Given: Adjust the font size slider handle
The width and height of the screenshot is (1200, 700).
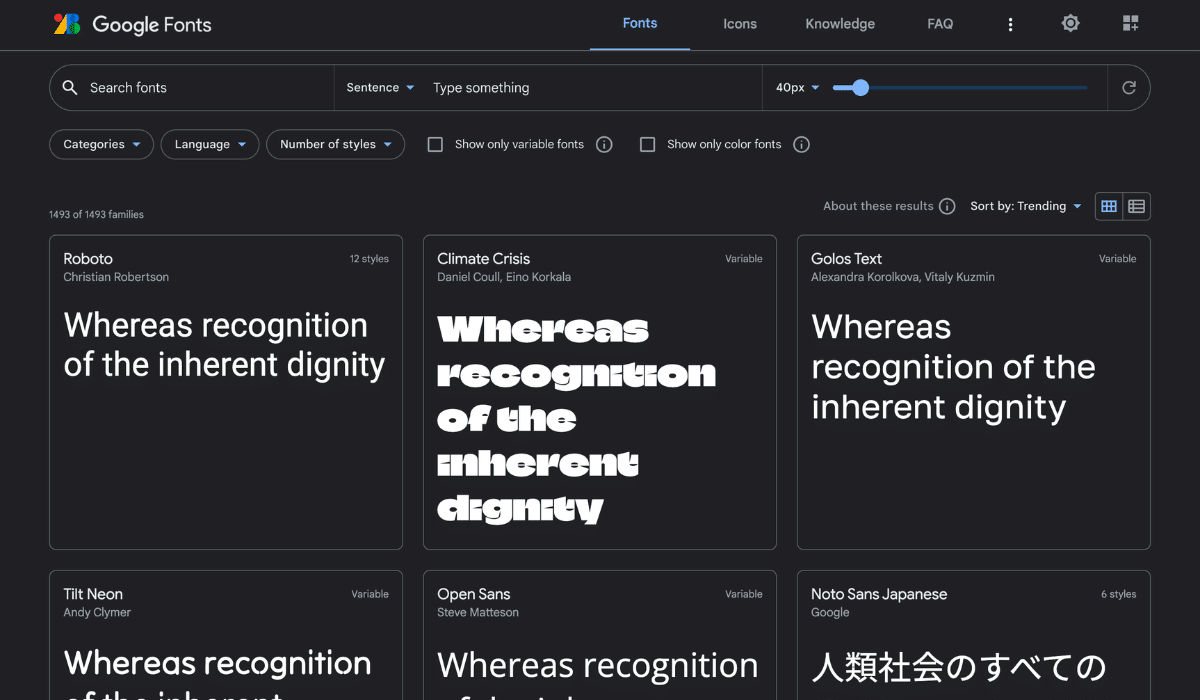Looking at the screenshot, I should (860, 88).
